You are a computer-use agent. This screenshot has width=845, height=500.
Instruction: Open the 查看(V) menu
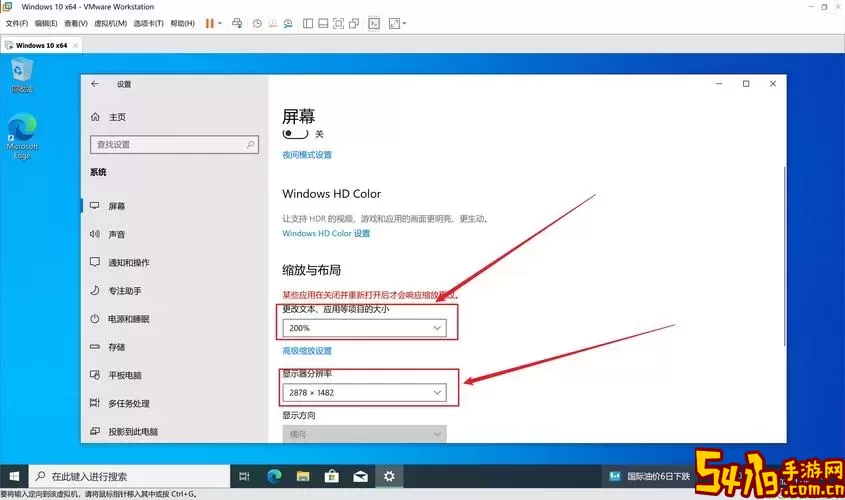(x=75, y=24)
